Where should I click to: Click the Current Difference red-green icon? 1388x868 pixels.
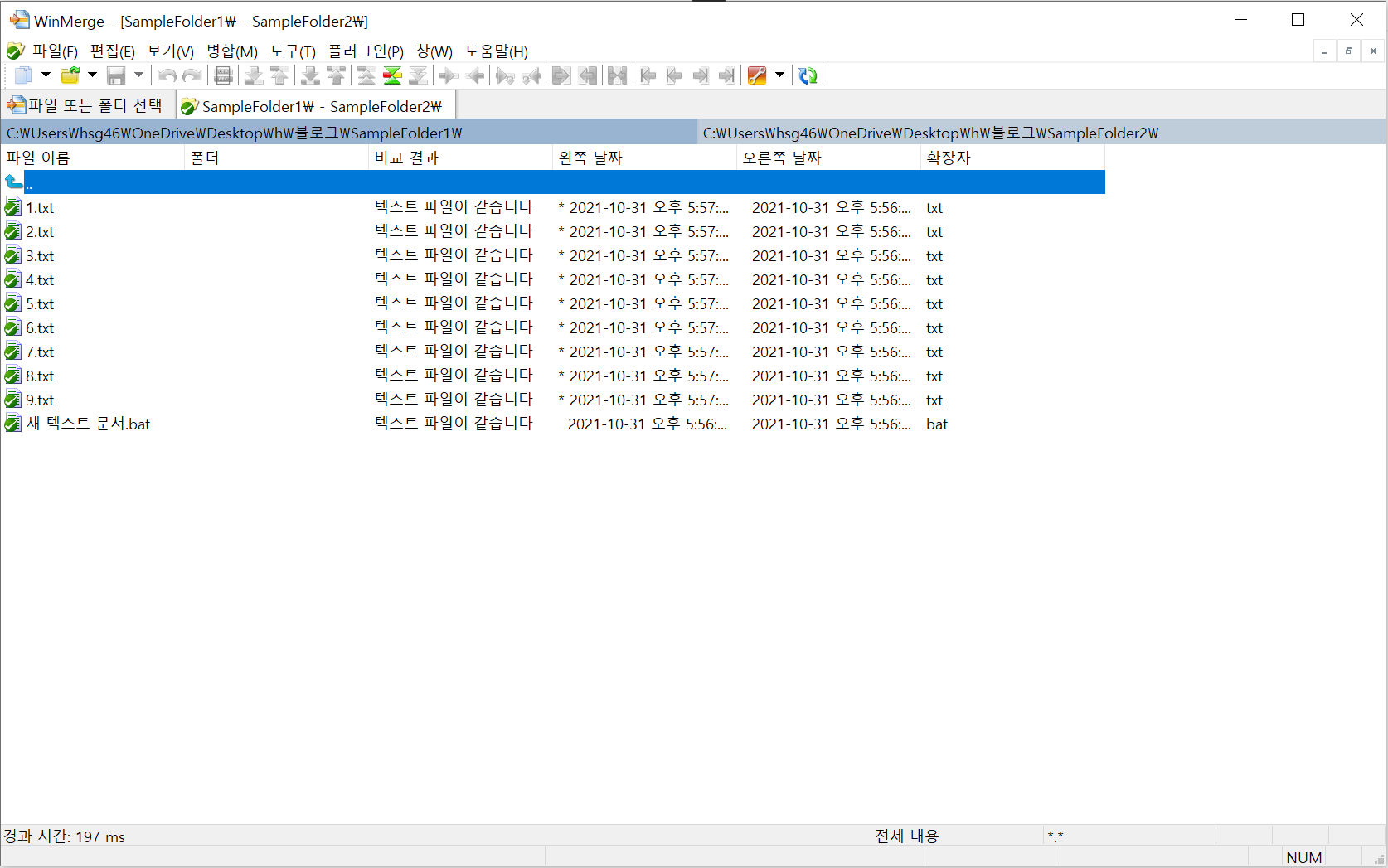392,75
